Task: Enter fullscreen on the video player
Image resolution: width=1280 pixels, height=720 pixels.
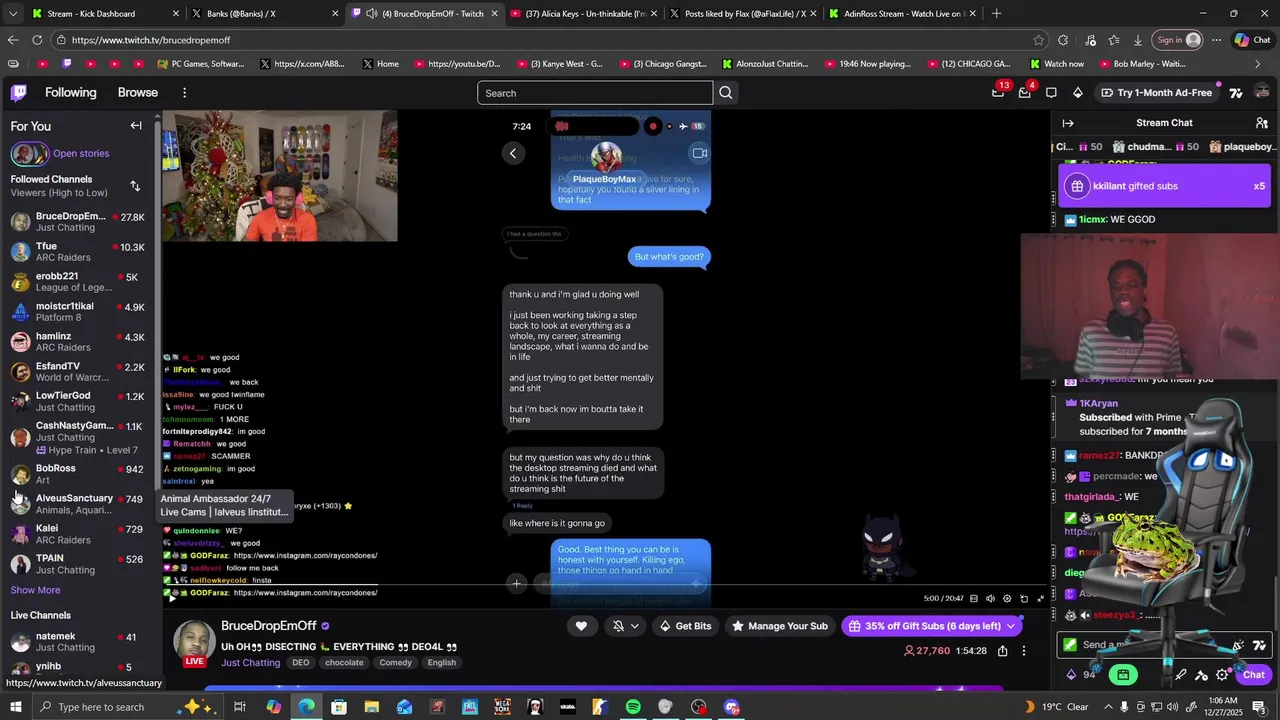Action: click(1040, 599)
